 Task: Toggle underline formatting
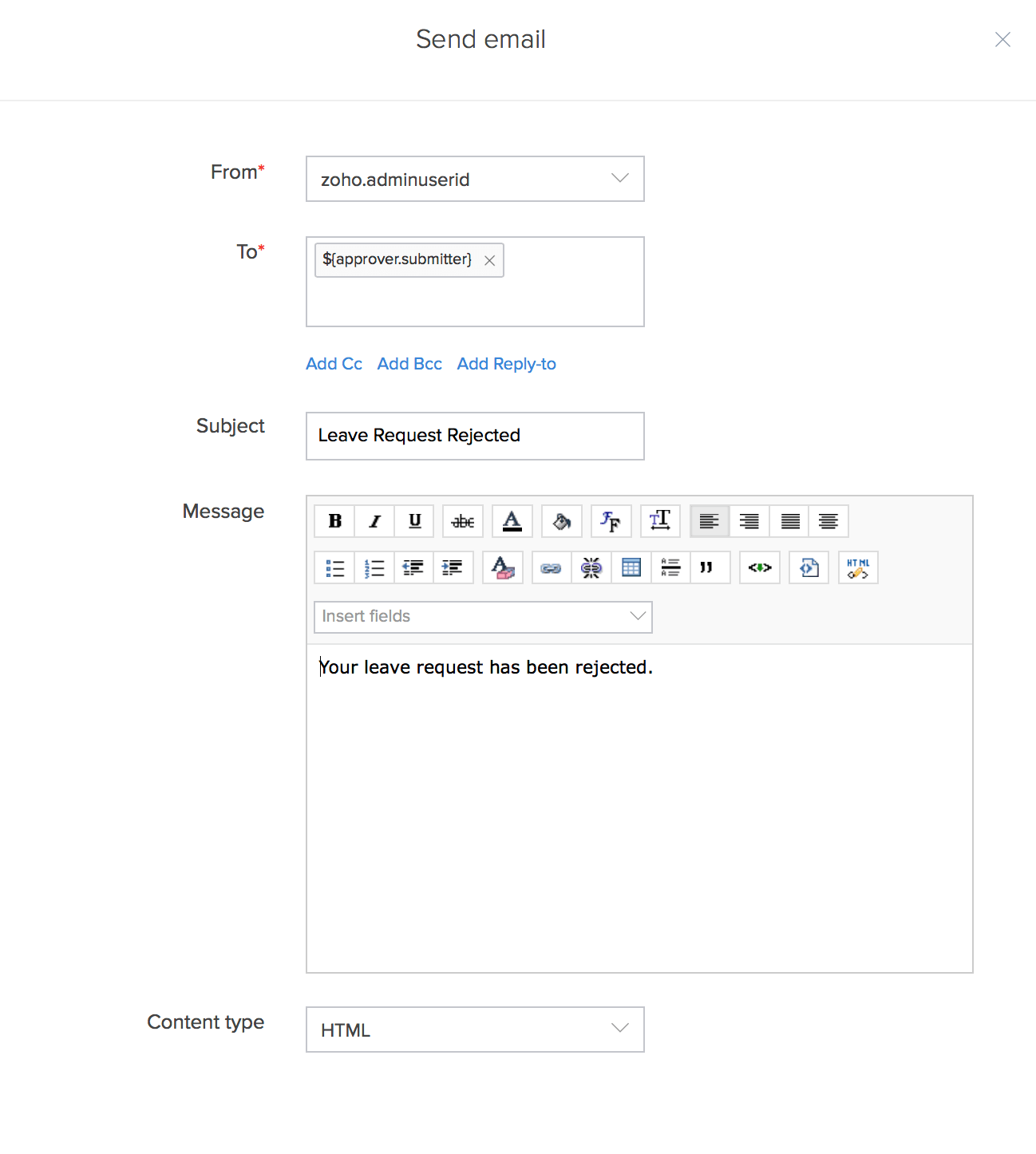(x=414, y=521)
